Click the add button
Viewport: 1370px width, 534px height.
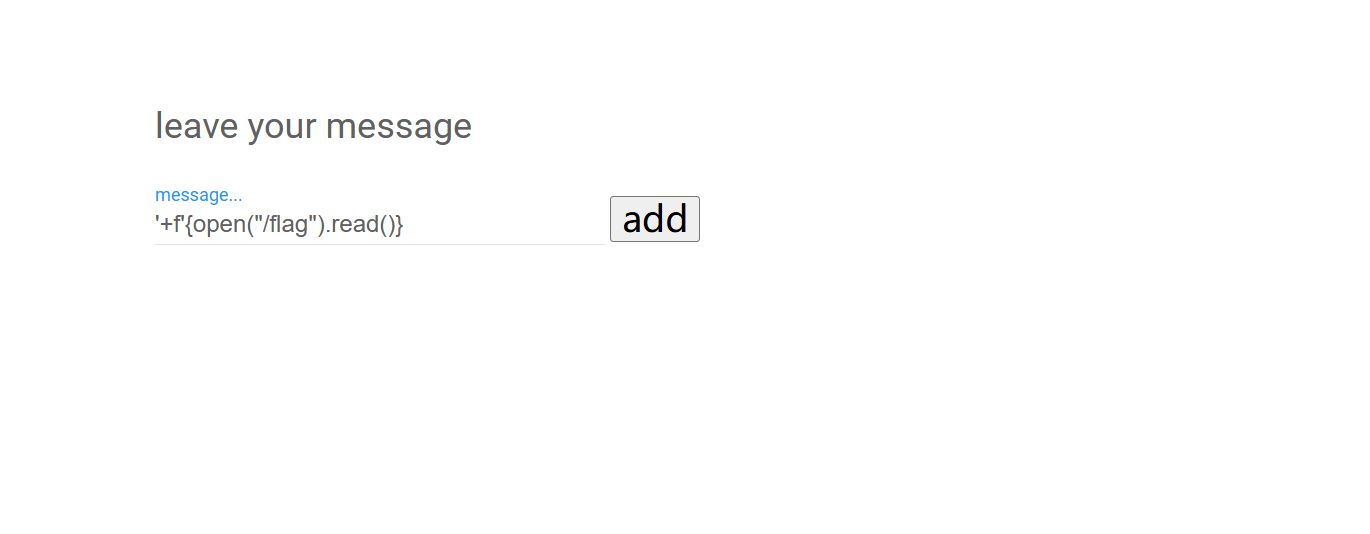tap(655, 219)
